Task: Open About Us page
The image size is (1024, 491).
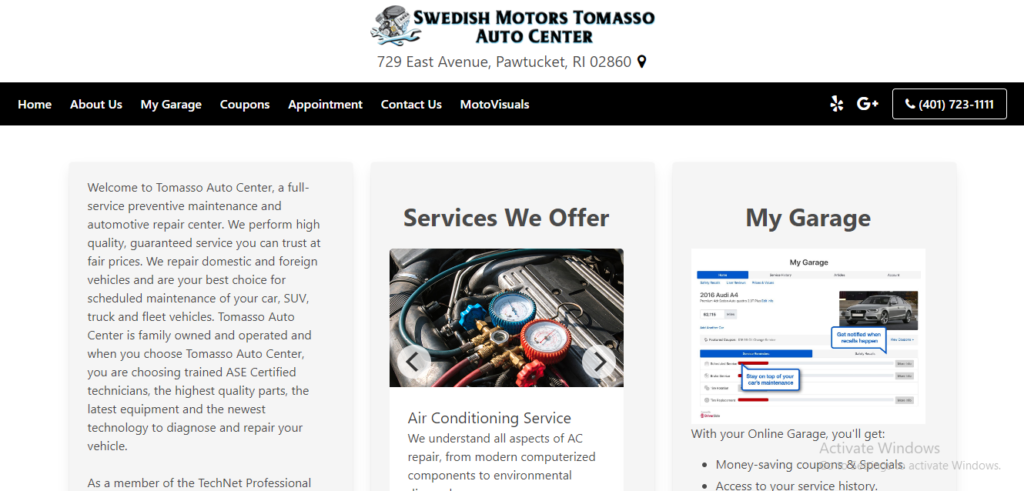Action: click(96, 104)
